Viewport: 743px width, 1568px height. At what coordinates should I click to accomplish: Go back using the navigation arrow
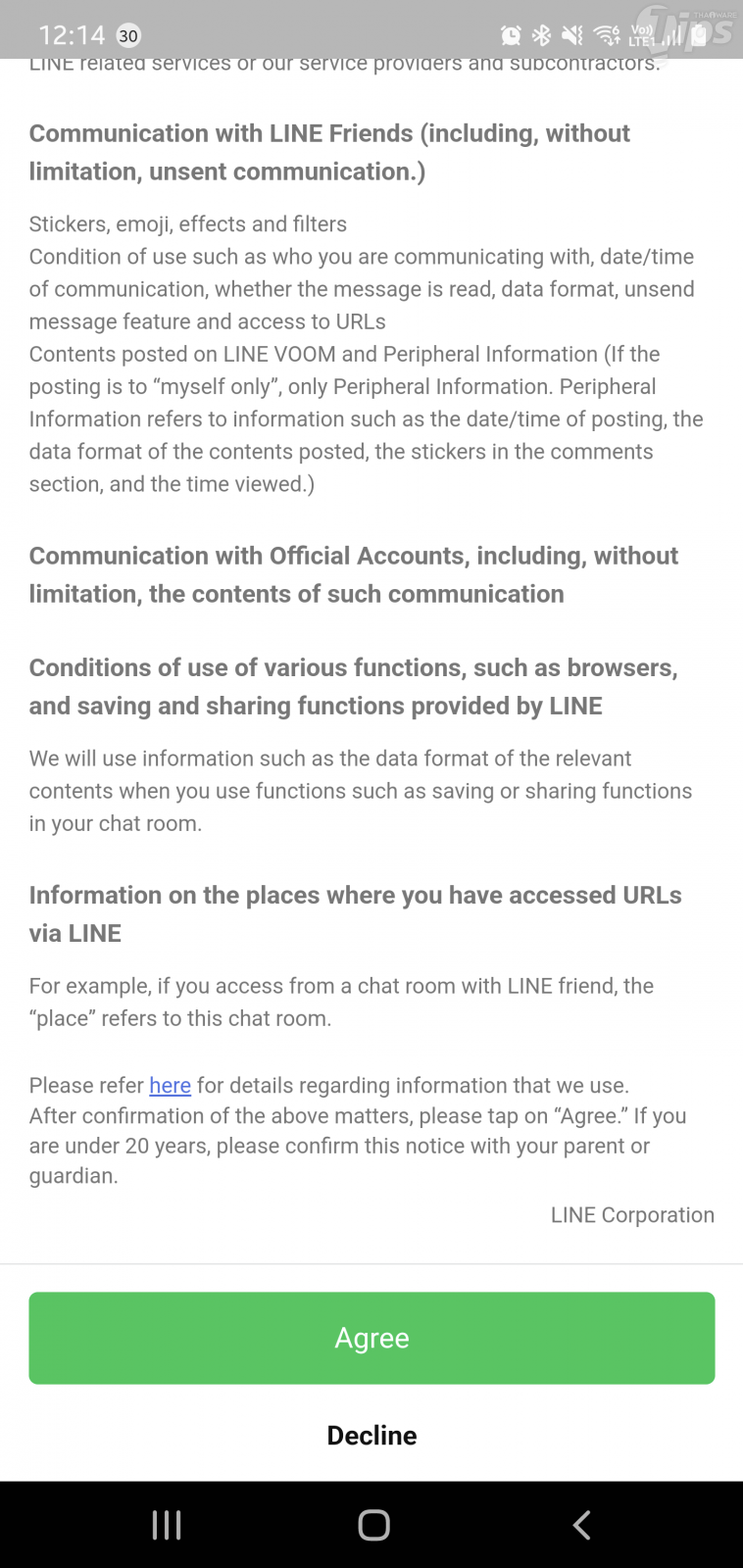pyautogui.click(x=581, y=1525)
